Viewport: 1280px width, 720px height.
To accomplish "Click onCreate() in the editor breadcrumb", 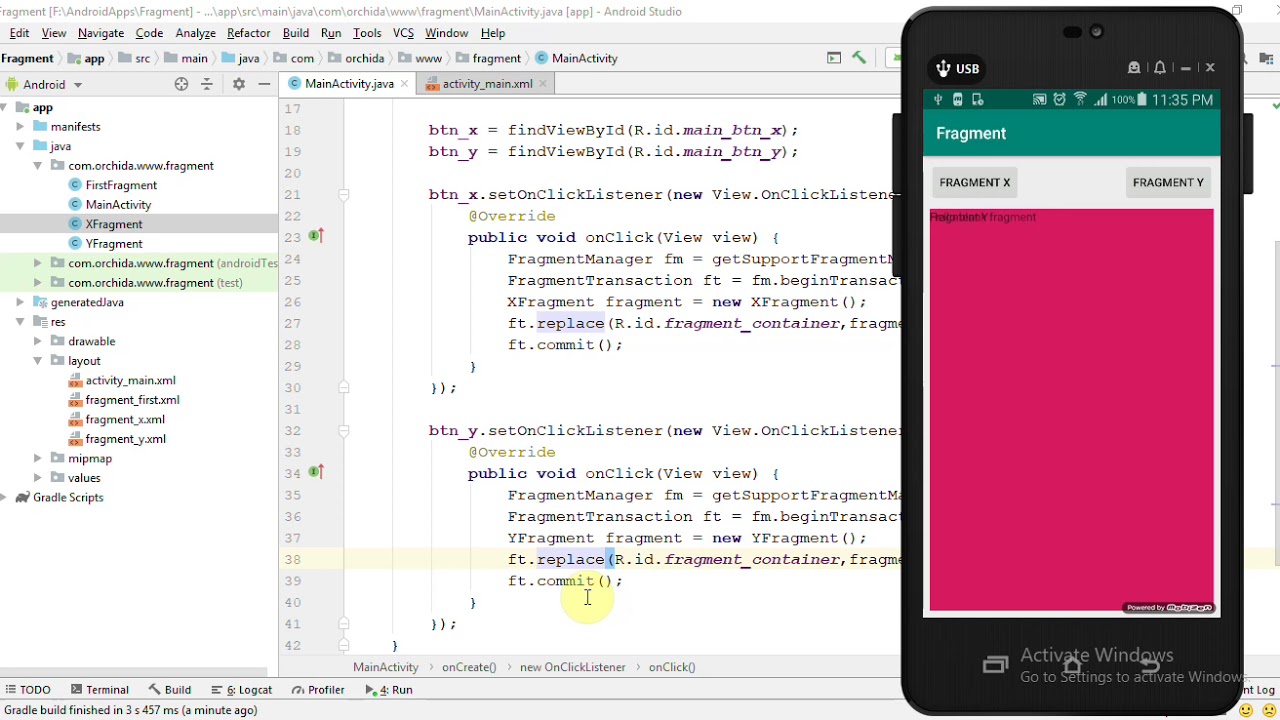I will pos(469,667).
